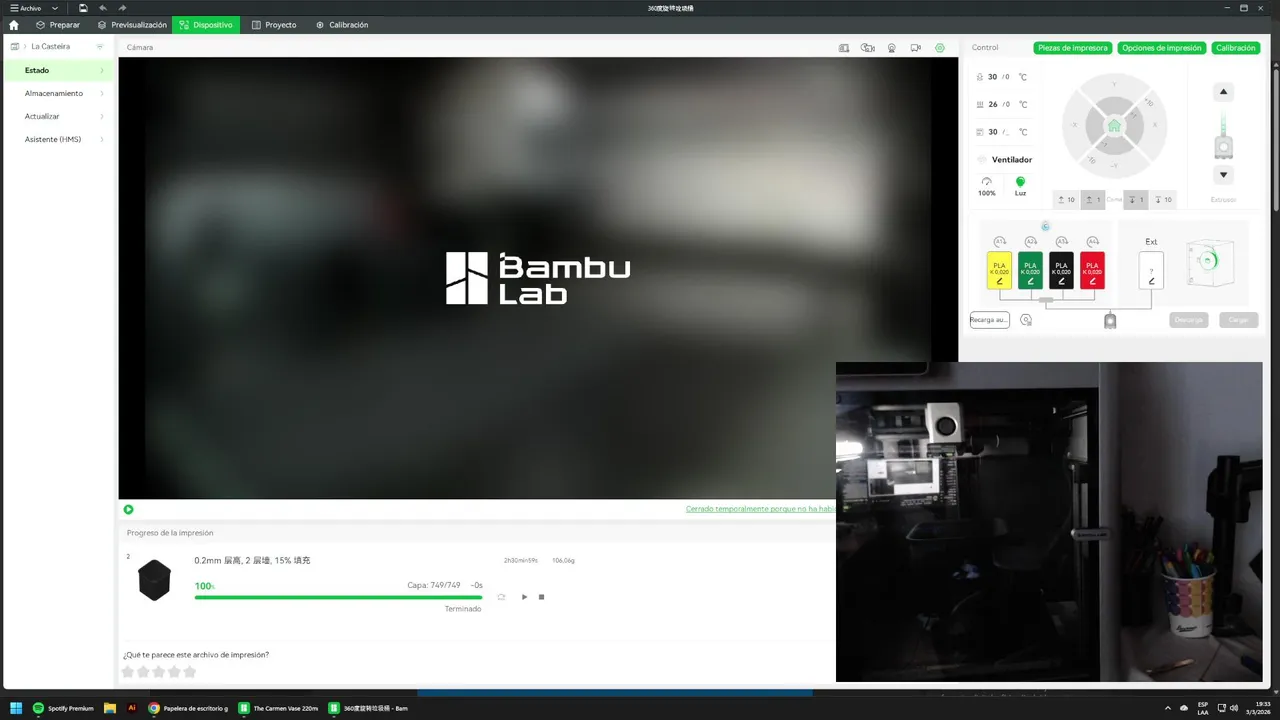The width and height of the screenshot is (1280, 720).
Task: Open Adobe Illustrator from taskbar
Action: pos(132,708)
